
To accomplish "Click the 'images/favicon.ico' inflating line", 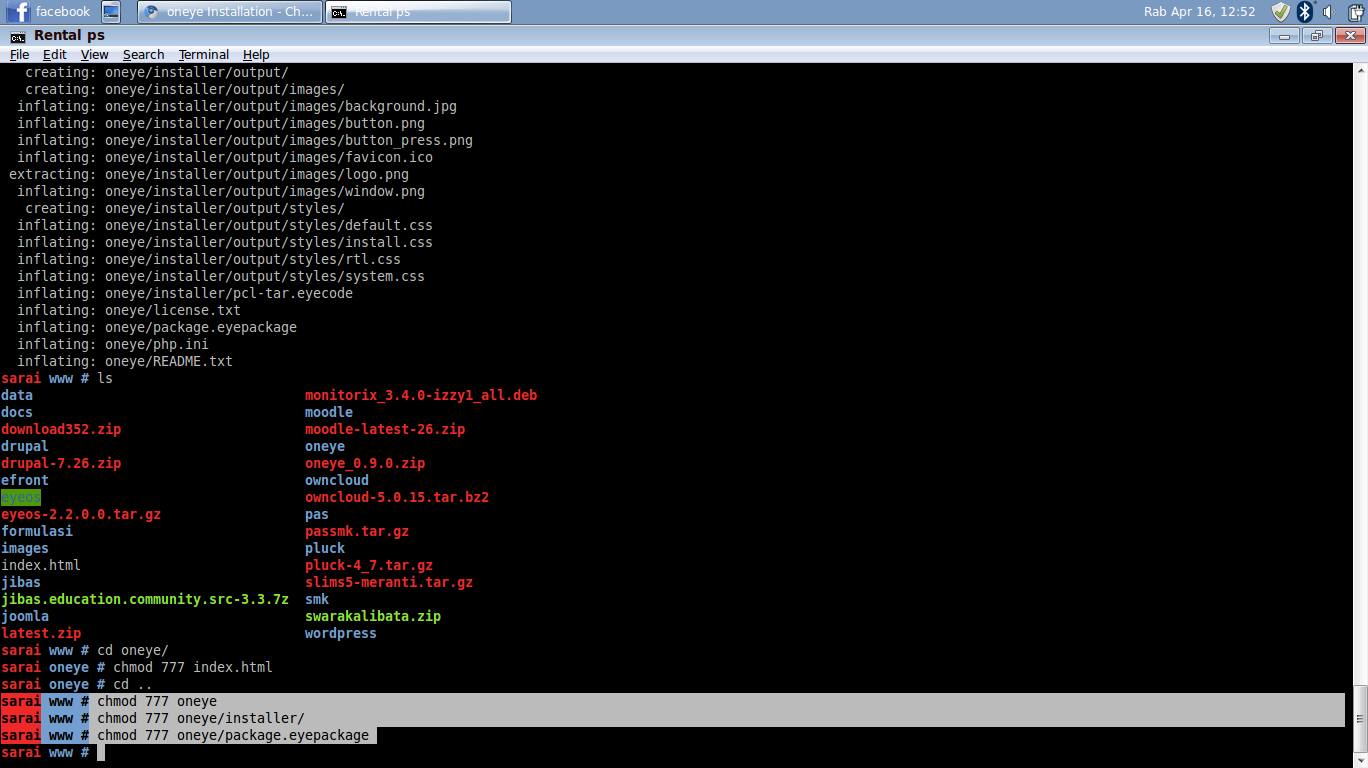I will (225, 157).
